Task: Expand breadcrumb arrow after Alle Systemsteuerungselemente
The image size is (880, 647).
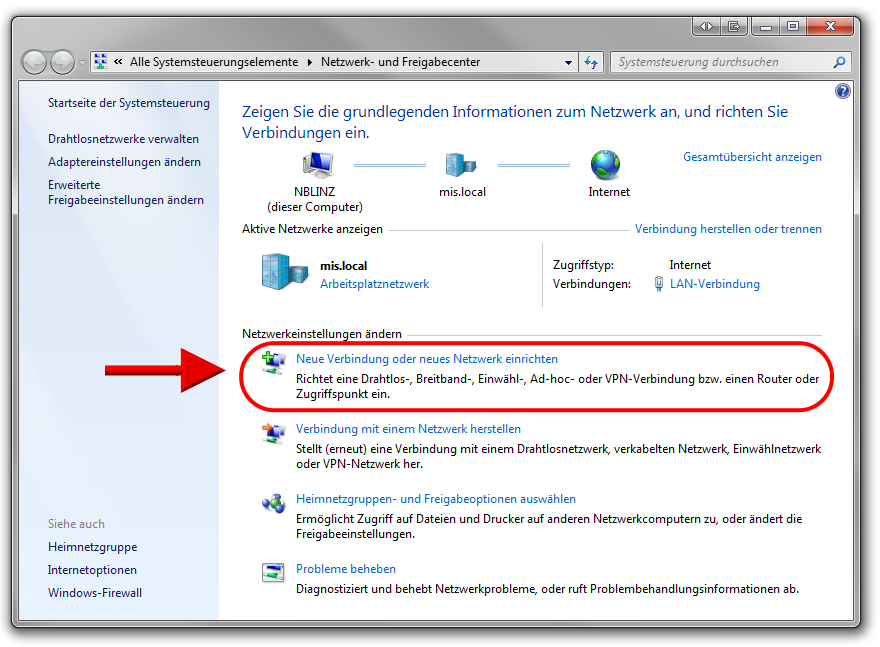Action: click(x=309, y=62)
